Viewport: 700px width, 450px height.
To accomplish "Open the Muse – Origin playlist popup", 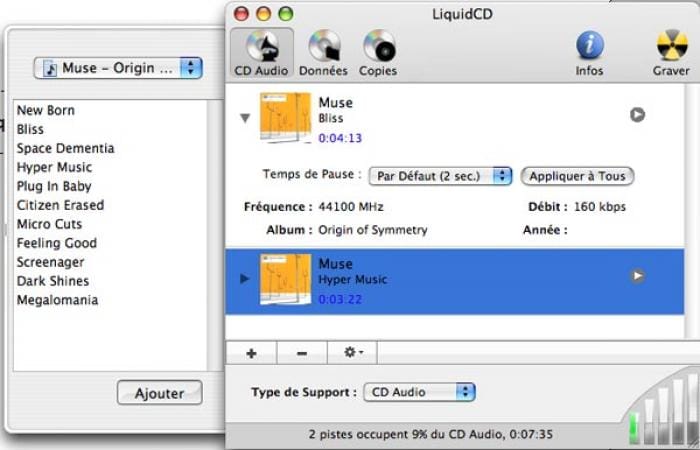I will [x=118, y=68].
